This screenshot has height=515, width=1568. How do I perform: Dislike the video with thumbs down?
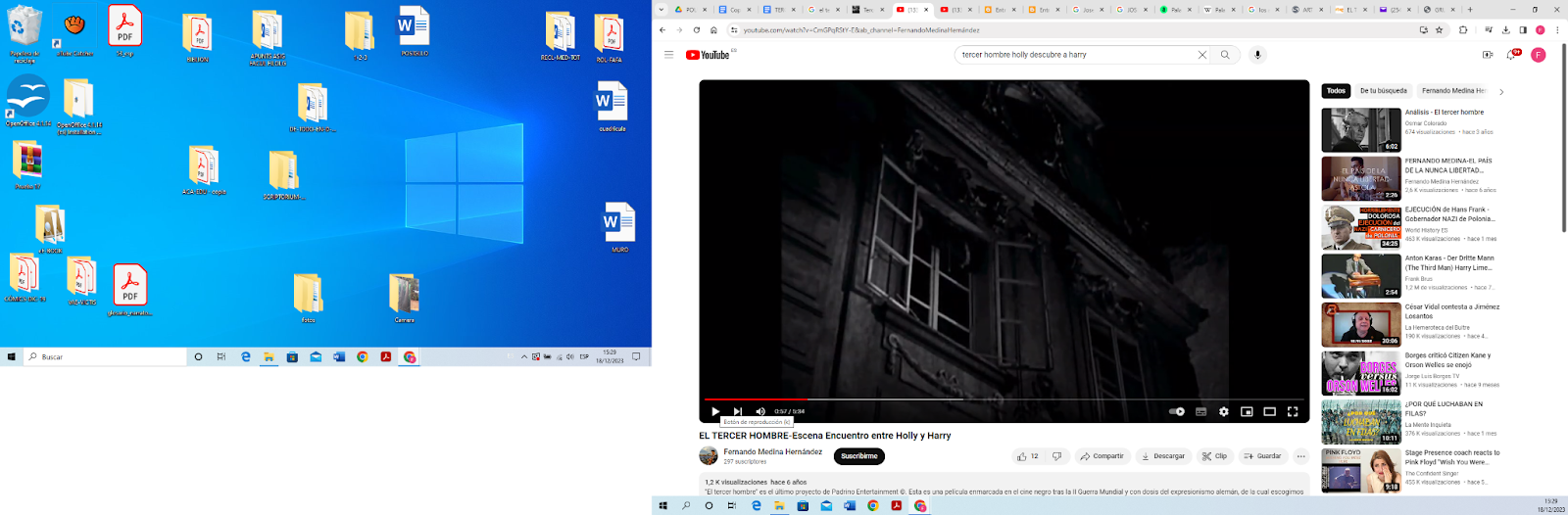pyautogui.click(x=1056, y=456)
